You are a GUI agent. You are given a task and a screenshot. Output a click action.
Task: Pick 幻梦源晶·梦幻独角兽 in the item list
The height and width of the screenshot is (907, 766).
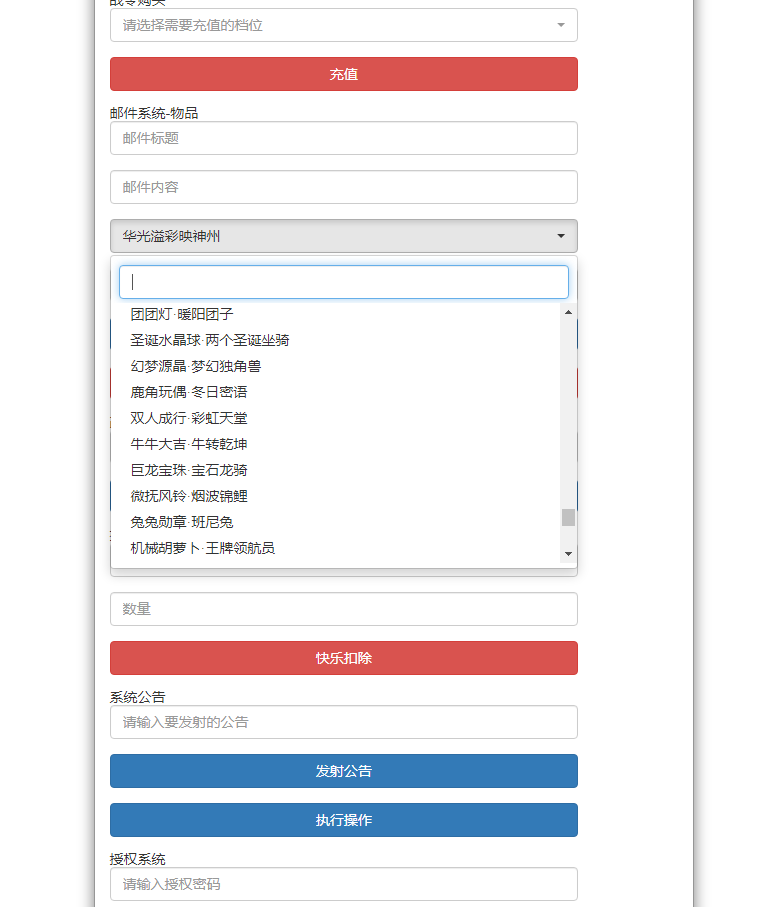pos(196,366)
